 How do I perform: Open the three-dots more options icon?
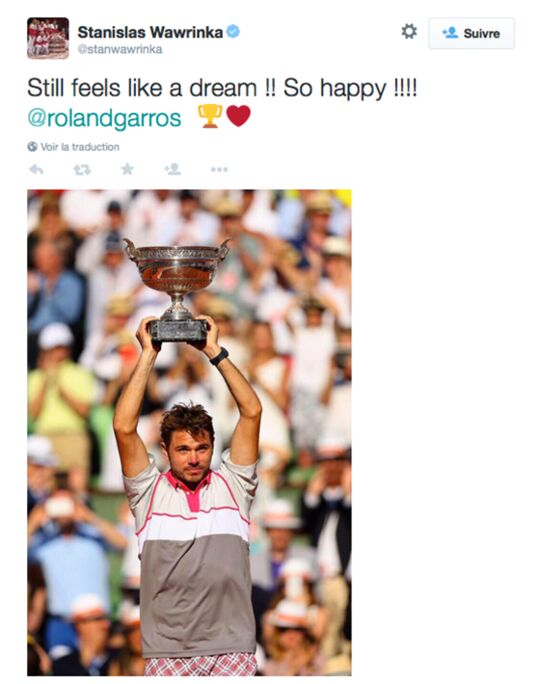click(219, 169)
